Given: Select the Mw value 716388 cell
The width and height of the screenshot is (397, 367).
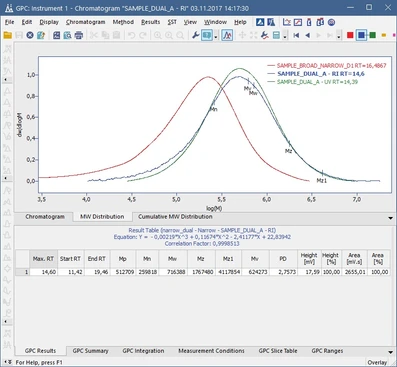Looking at the screenshot, I should (x=173, y=272).
